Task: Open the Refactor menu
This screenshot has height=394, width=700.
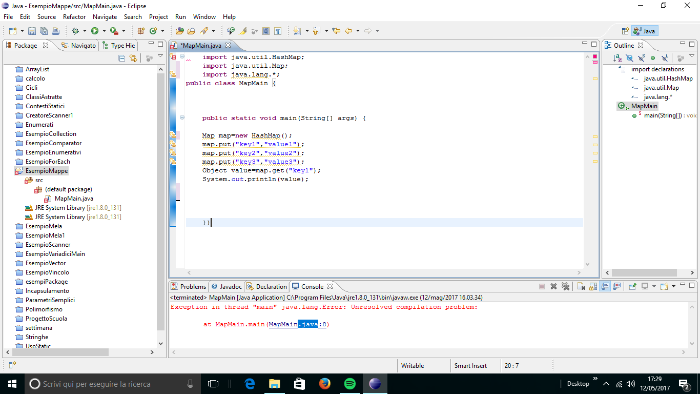Action: coord(74,17)
